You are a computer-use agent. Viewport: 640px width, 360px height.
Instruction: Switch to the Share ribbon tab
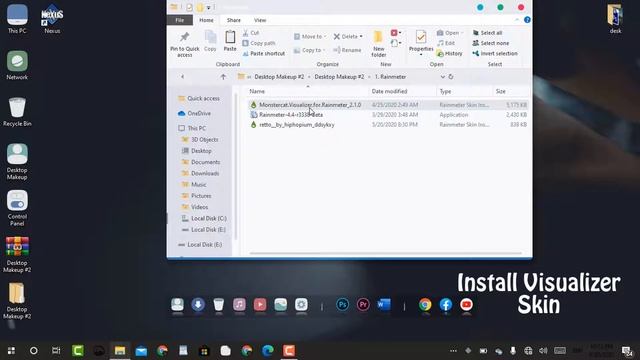234,20
